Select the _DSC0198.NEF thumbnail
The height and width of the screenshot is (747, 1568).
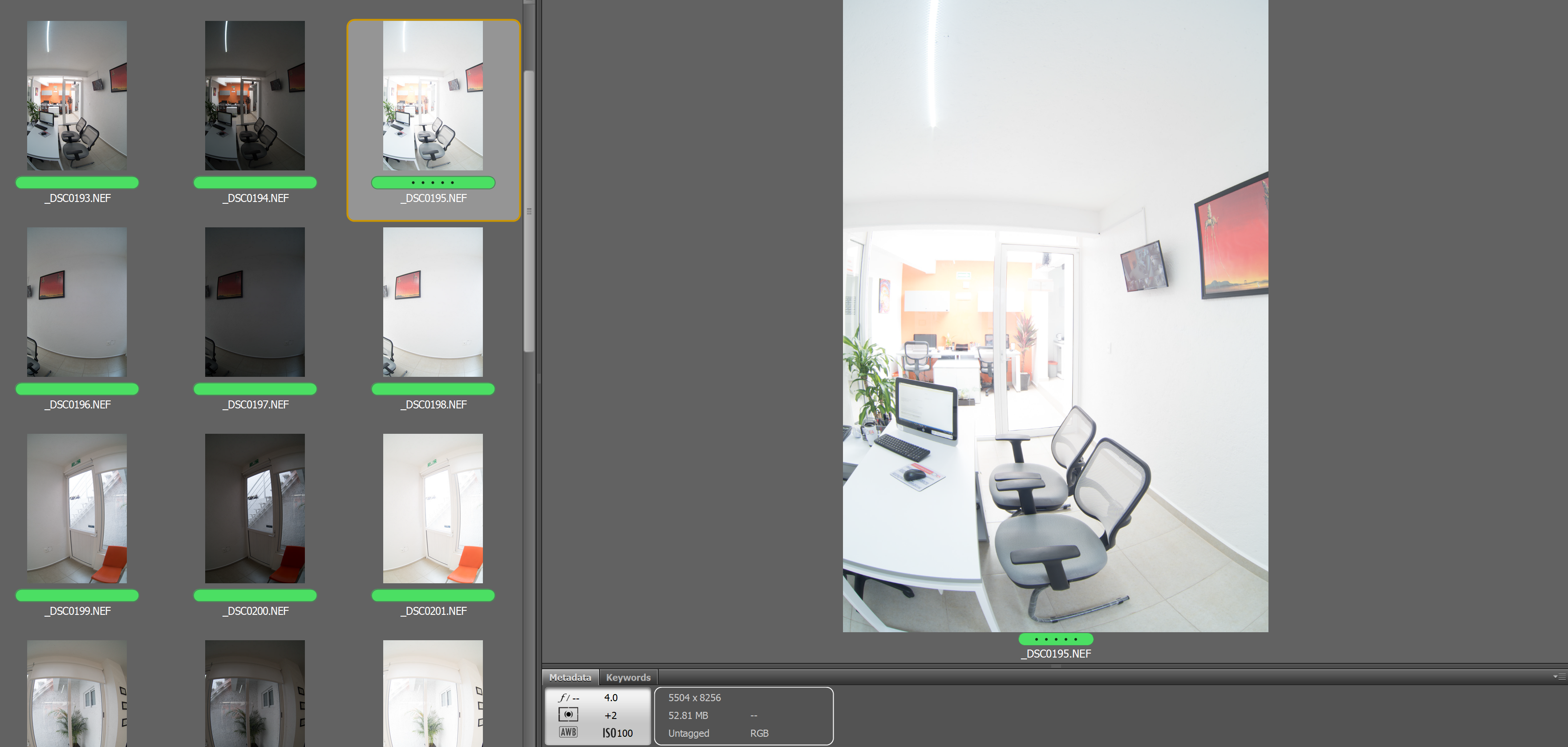(433, 302)
